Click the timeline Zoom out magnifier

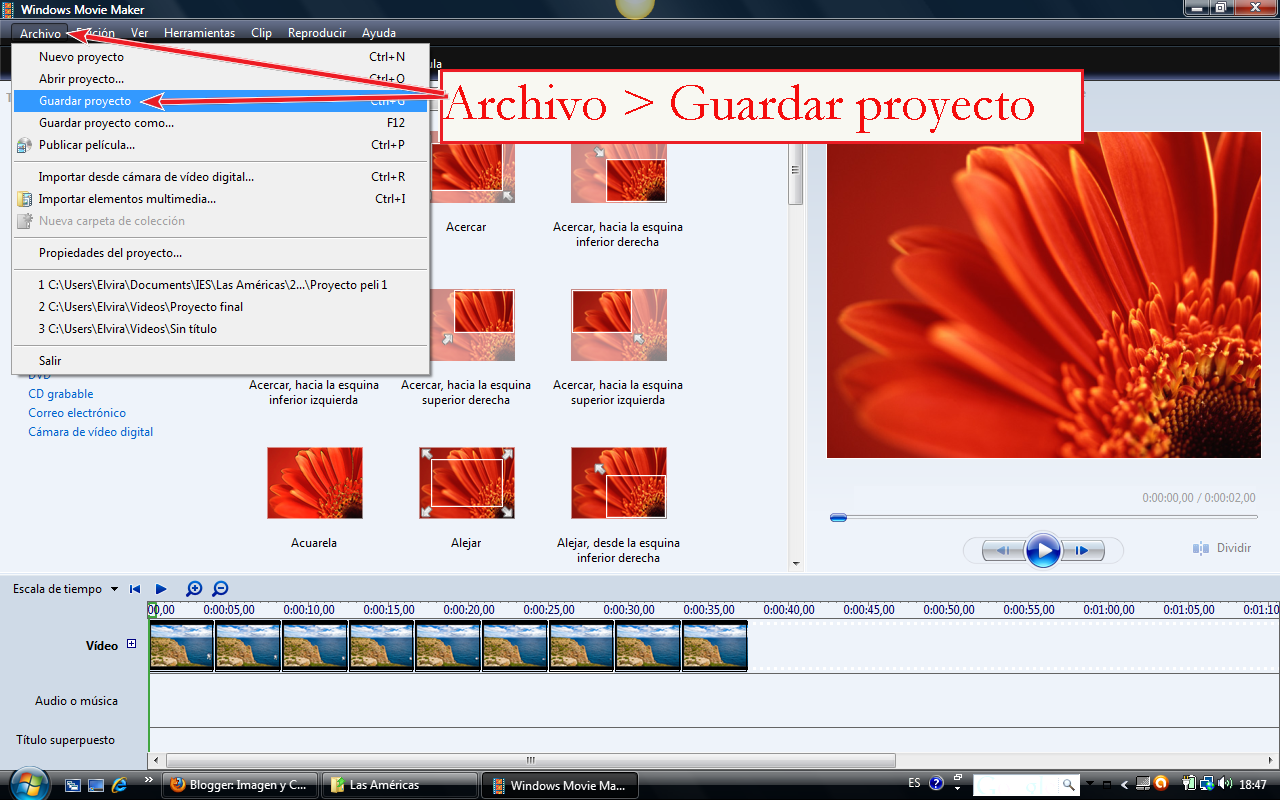coord(220,589)
